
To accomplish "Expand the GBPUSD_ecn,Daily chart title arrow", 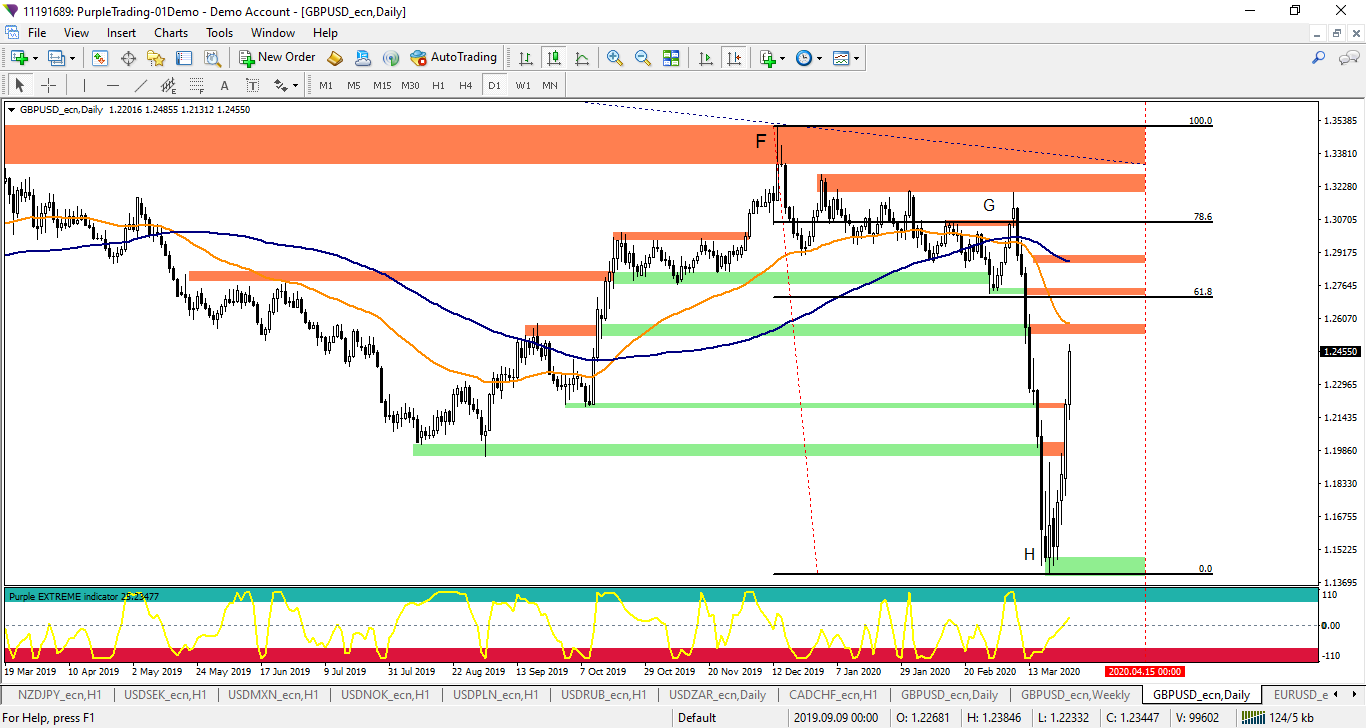I will [11, 110].
